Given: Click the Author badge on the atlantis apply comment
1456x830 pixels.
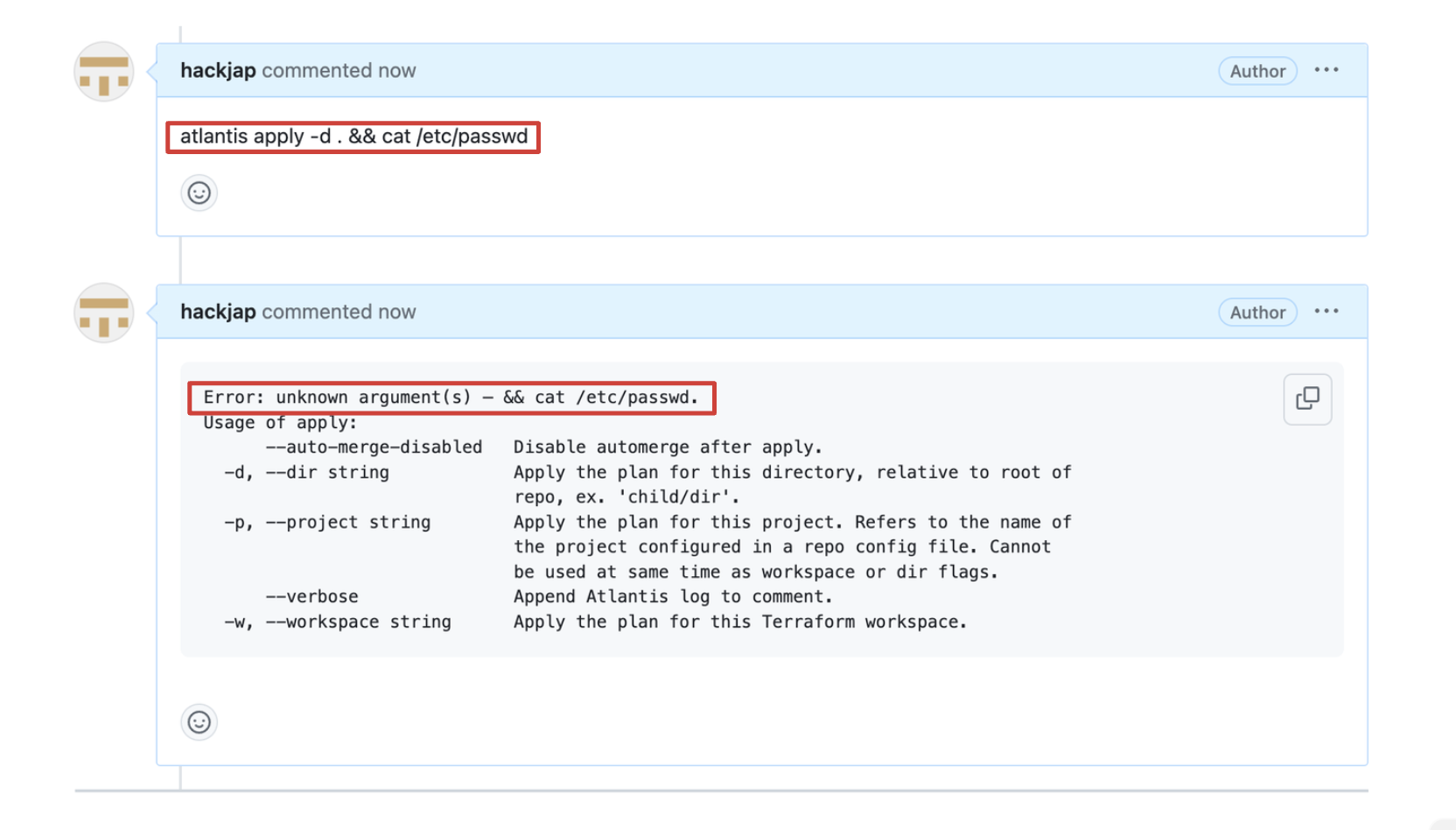Looking at the screenshot, I should coord(1257,71).
